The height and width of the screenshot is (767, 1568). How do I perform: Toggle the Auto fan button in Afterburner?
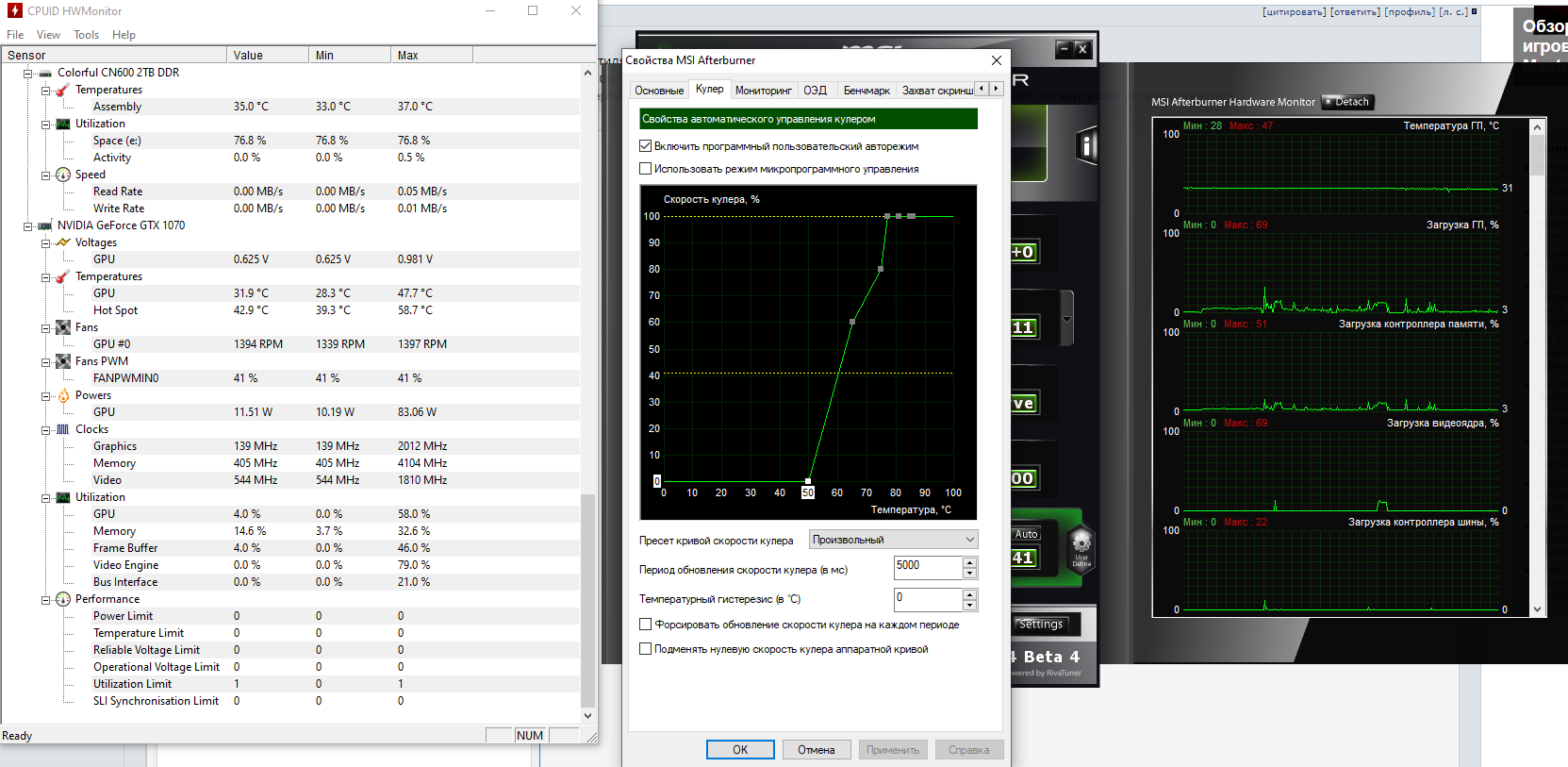coord(1026,534)
